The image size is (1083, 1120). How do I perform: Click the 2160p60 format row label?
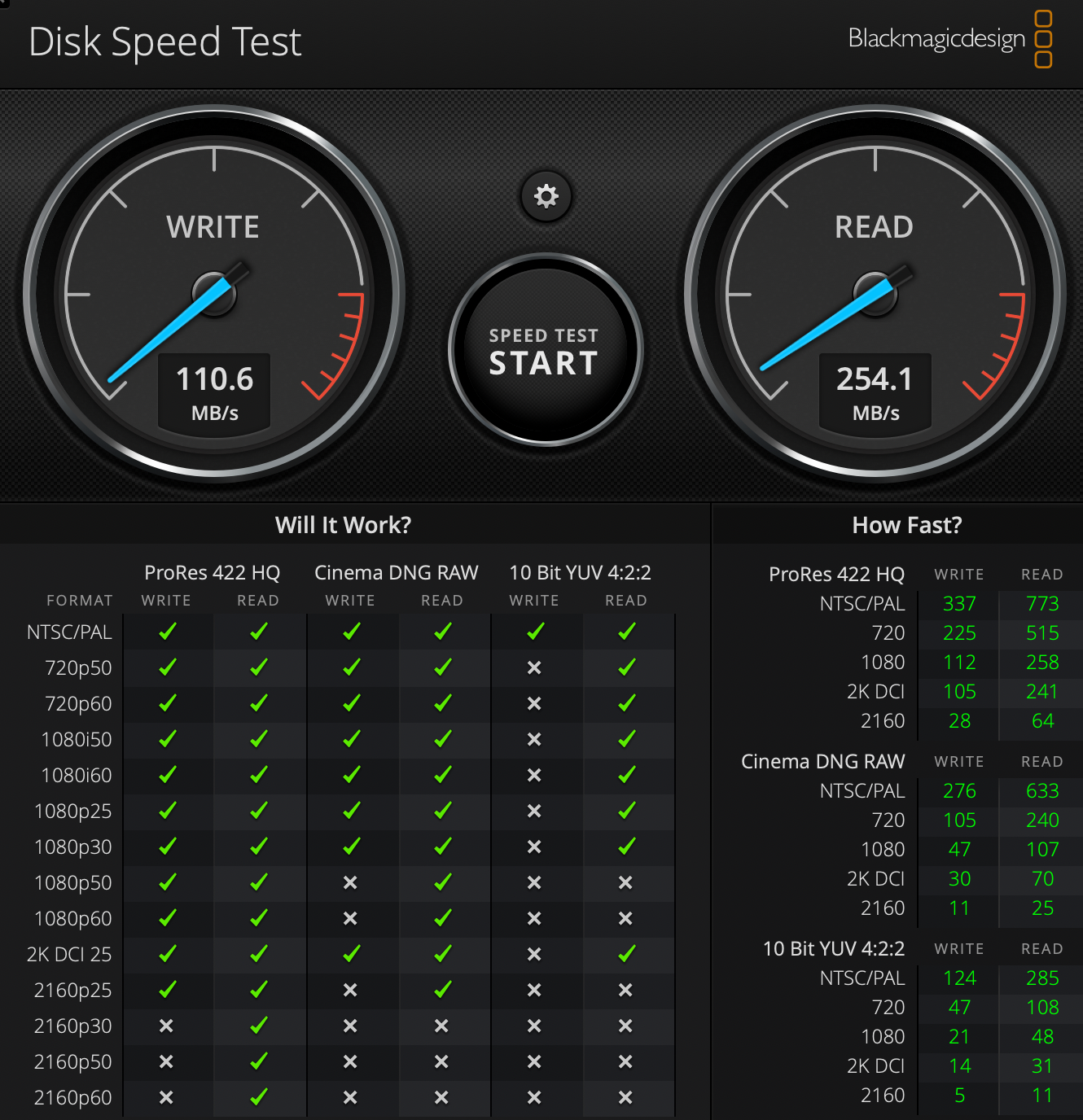[73, 1098]
